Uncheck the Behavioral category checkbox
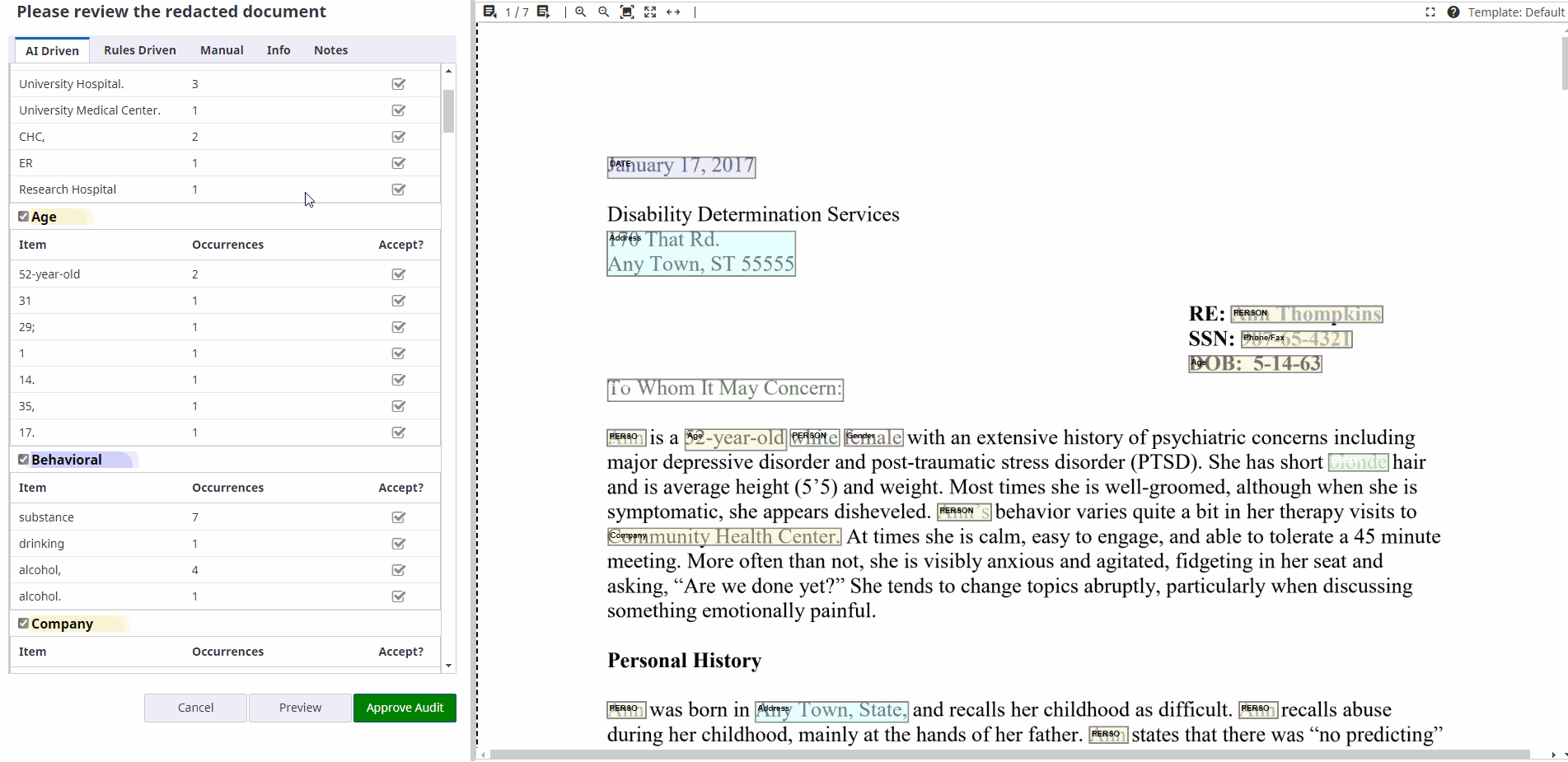This screenshot has height=762, width=1568. 24,460
